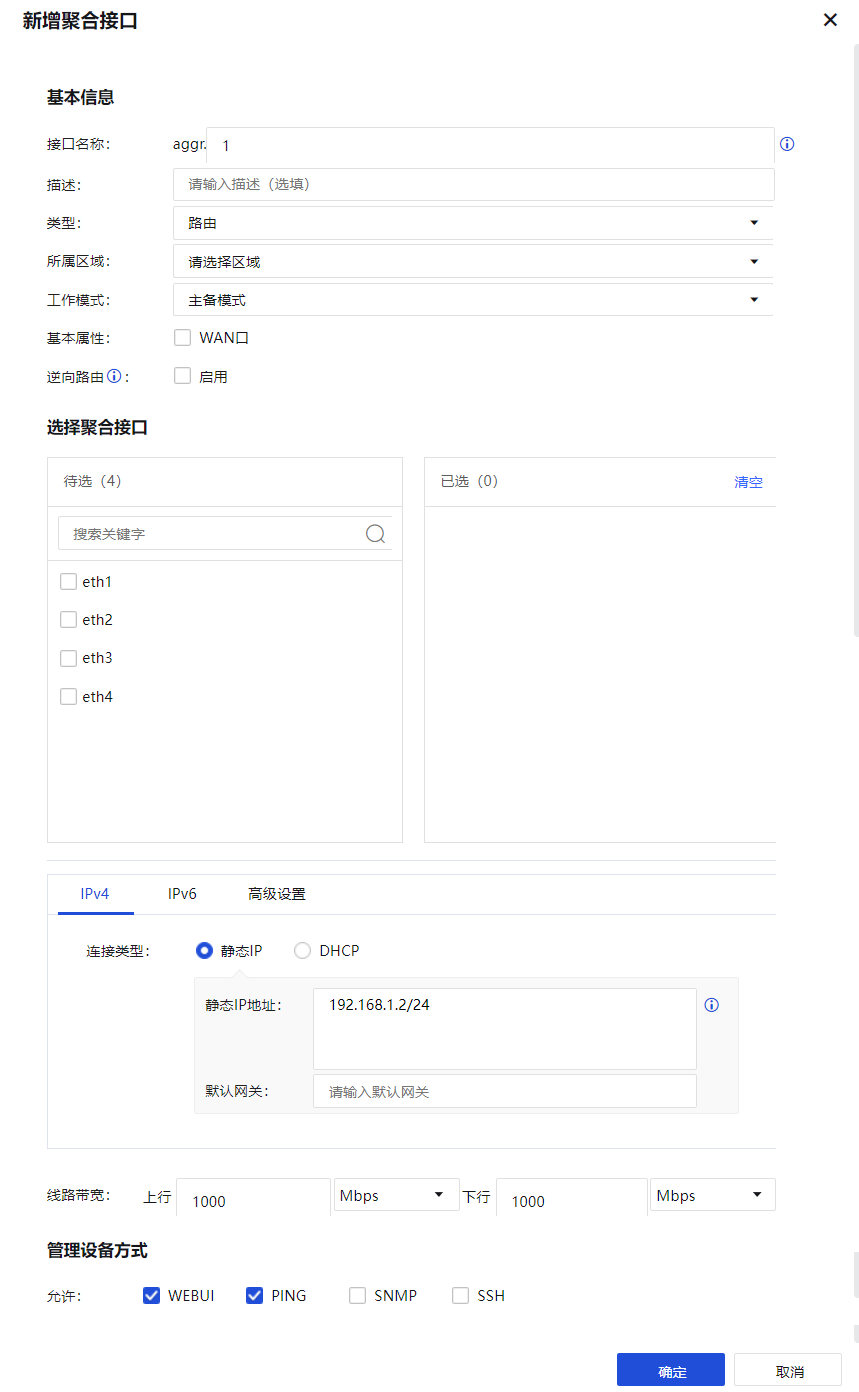Image resolution: width=859 pixels, height=1392 pixels.
Task: Click info icon next to static IP address box
Action: point(712,1005)
